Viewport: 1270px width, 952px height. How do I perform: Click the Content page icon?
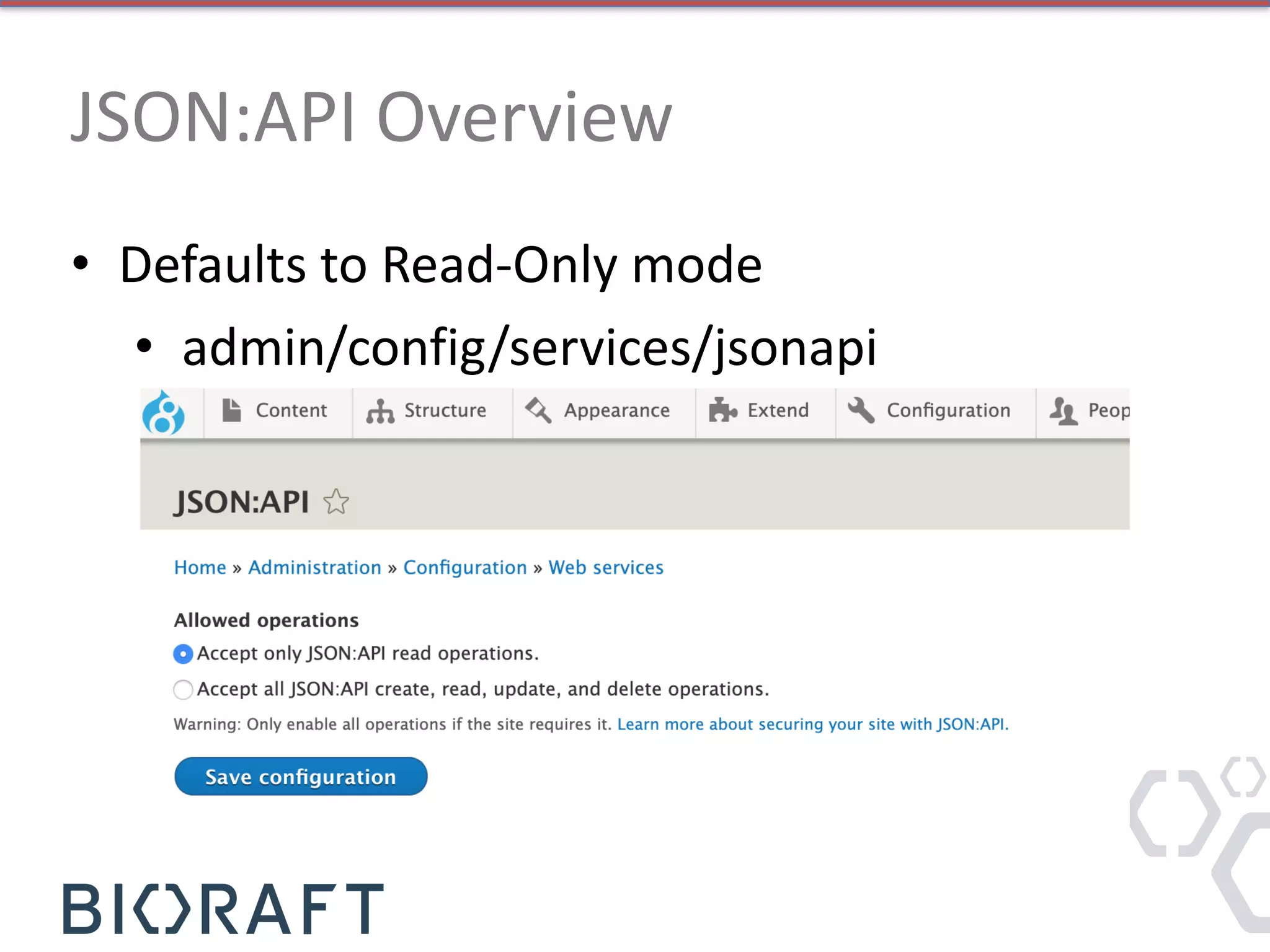coord(232,410)
